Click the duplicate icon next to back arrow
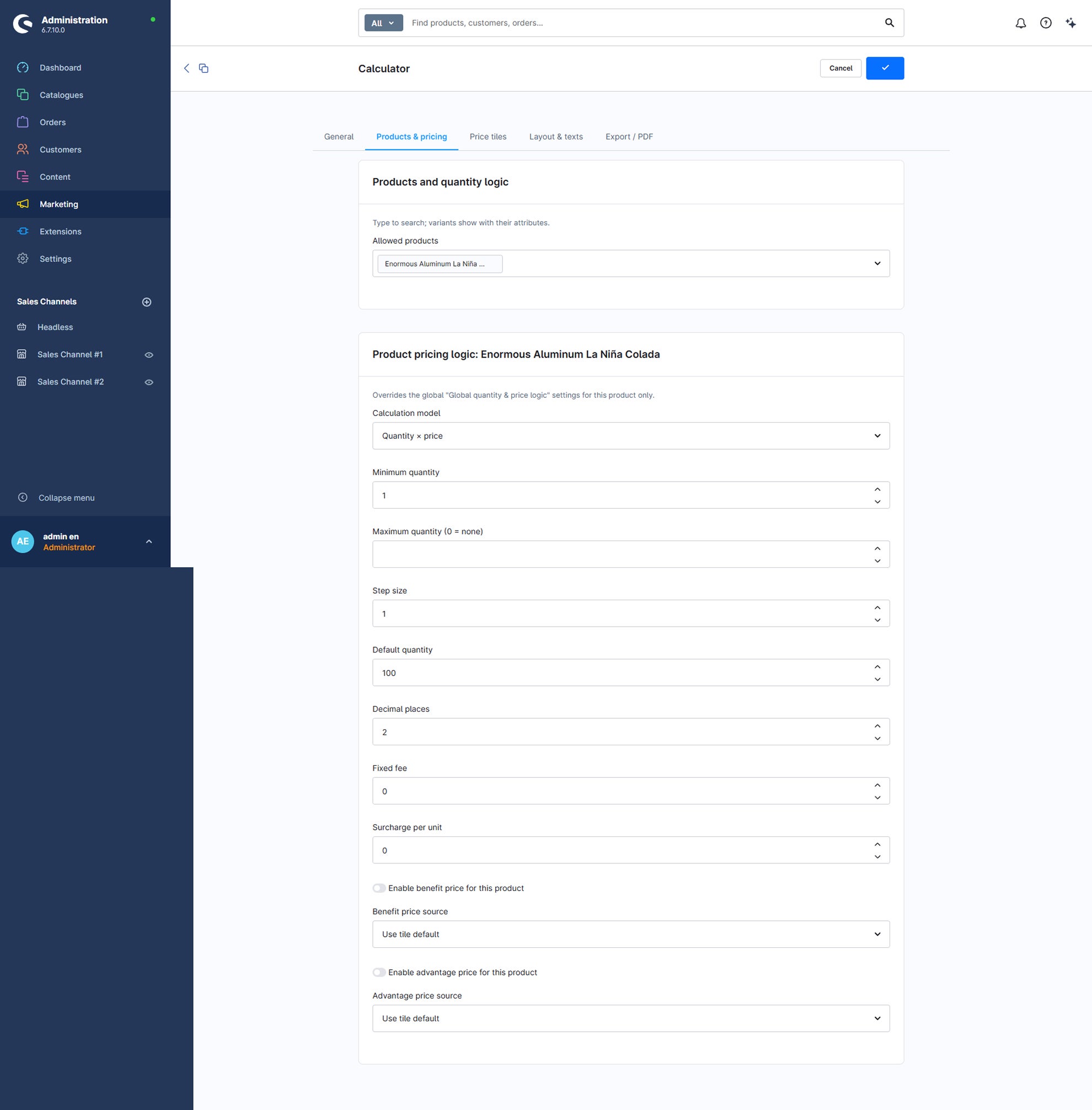The width and height of the screenshot is (1092, 1110). [x=204, y=68]
